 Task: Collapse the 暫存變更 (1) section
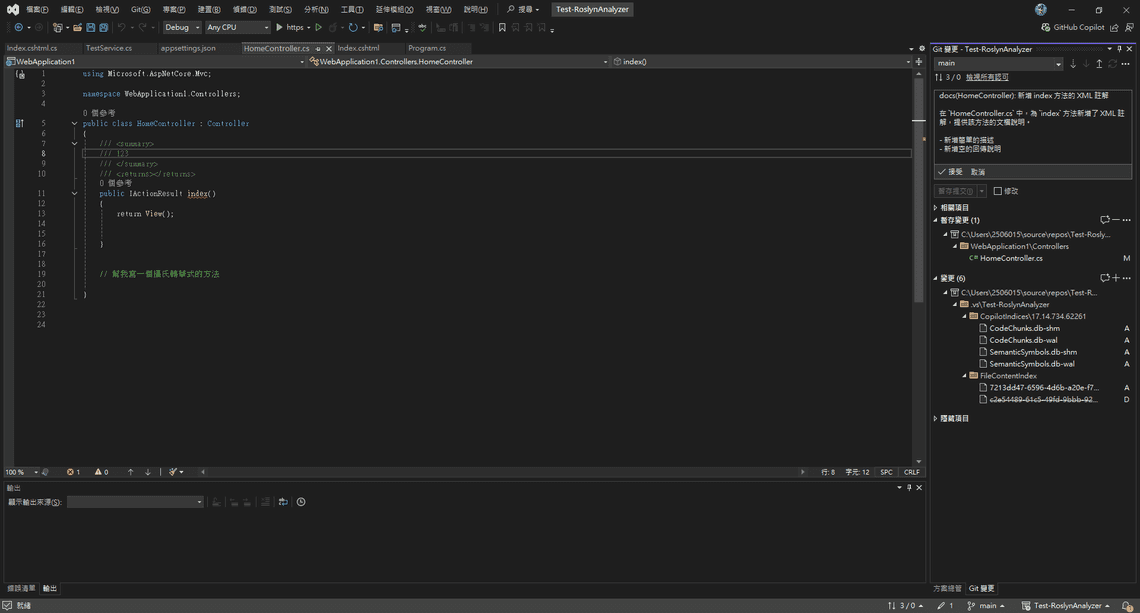coord(936,219)
